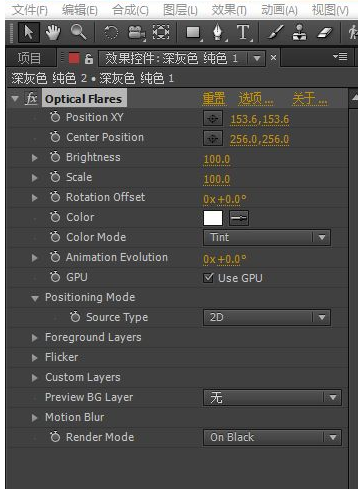Select the Eraser tool
Viewport: 364px width, 494px height.
tap(324, 32)
